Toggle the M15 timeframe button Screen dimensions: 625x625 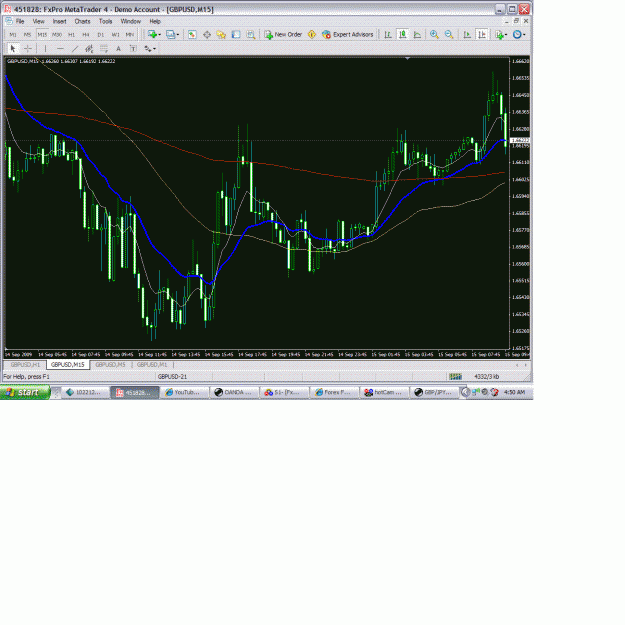42,35
